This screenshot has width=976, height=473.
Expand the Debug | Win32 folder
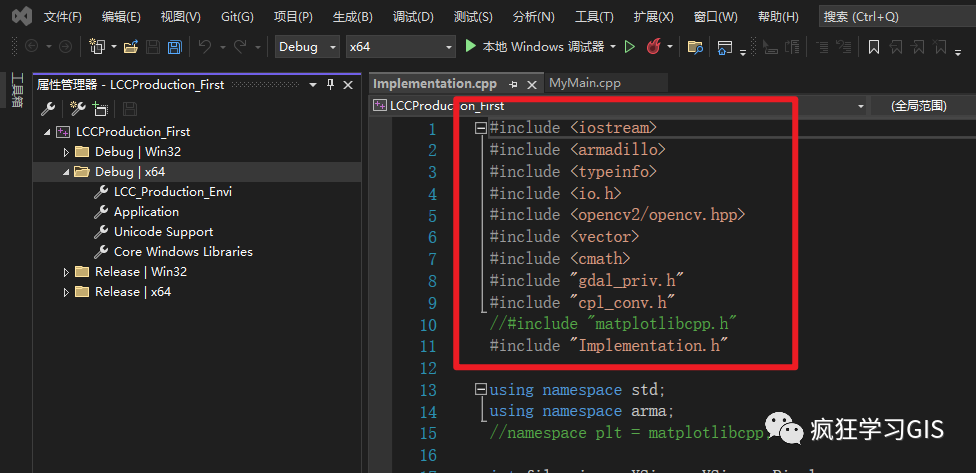pyautogui.click(x=67, y=152)
